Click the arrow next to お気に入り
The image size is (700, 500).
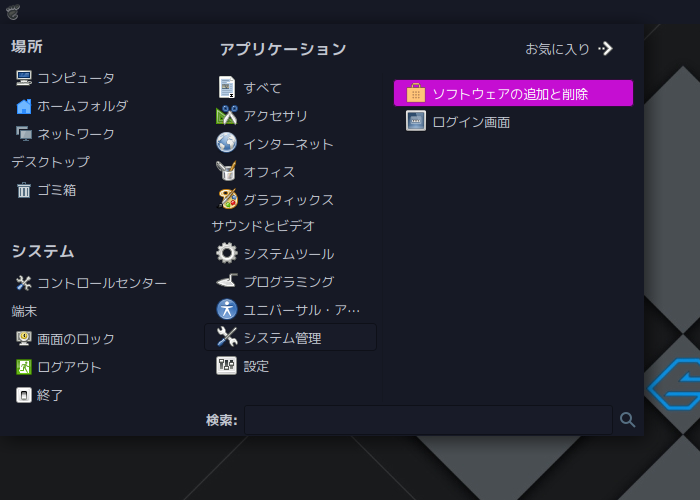(x=606, y=48)
